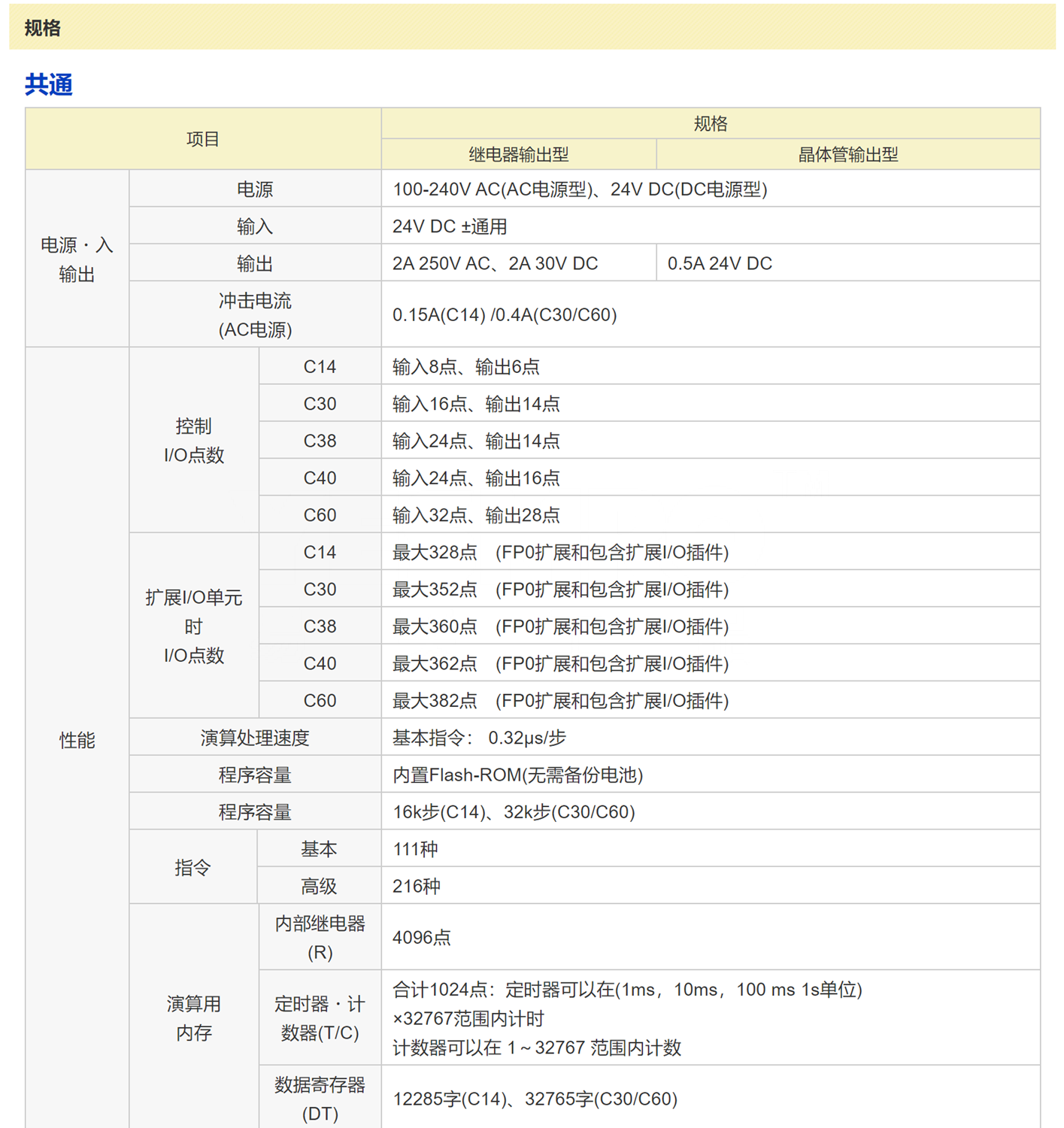Click C30 beside 输入16点、输出14点
The image size is (1064, 1128).
(x=320, y=404)
